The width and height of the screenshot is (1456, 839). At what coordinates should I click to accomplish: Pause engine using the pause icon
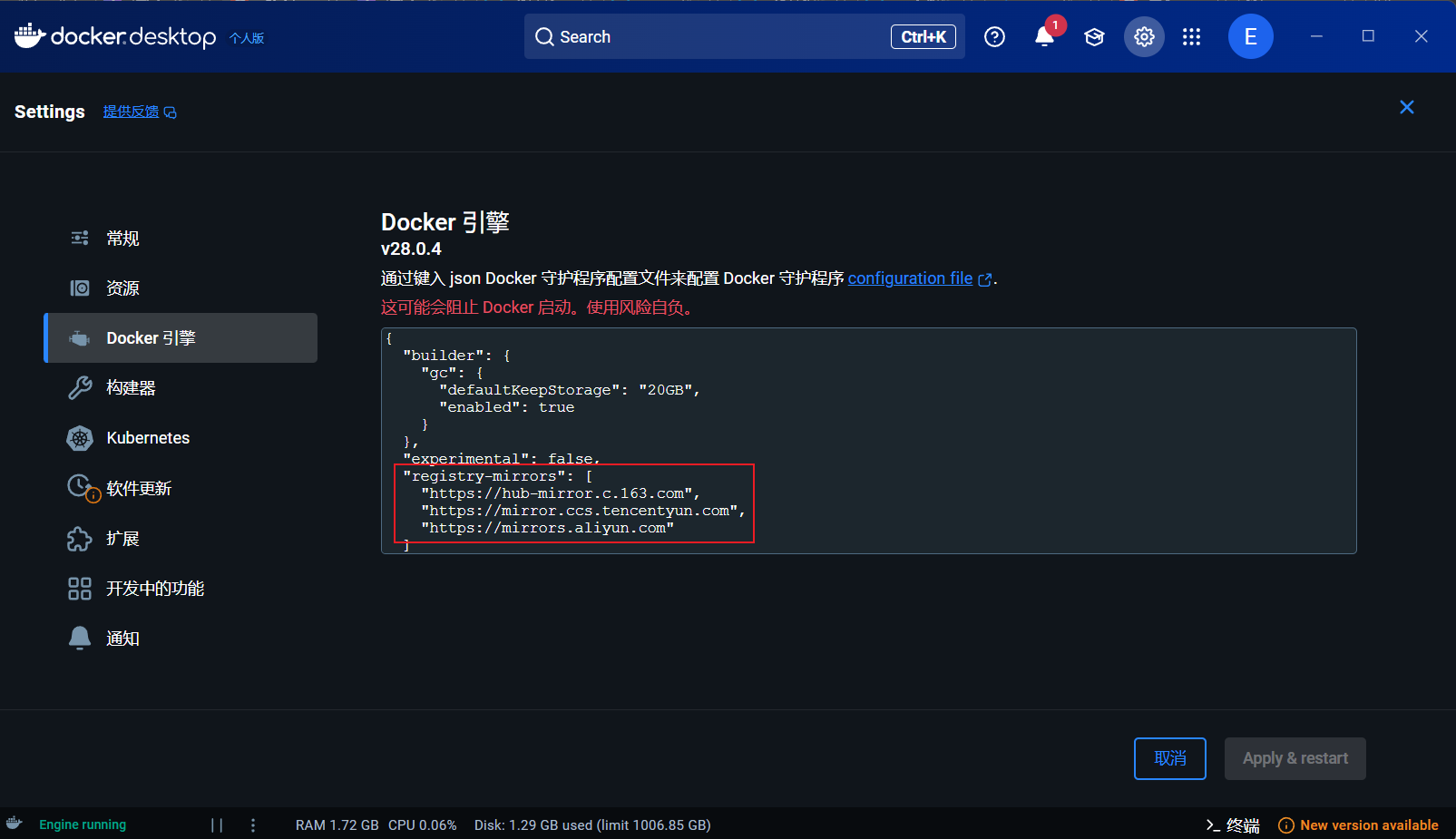coord(217,824)
